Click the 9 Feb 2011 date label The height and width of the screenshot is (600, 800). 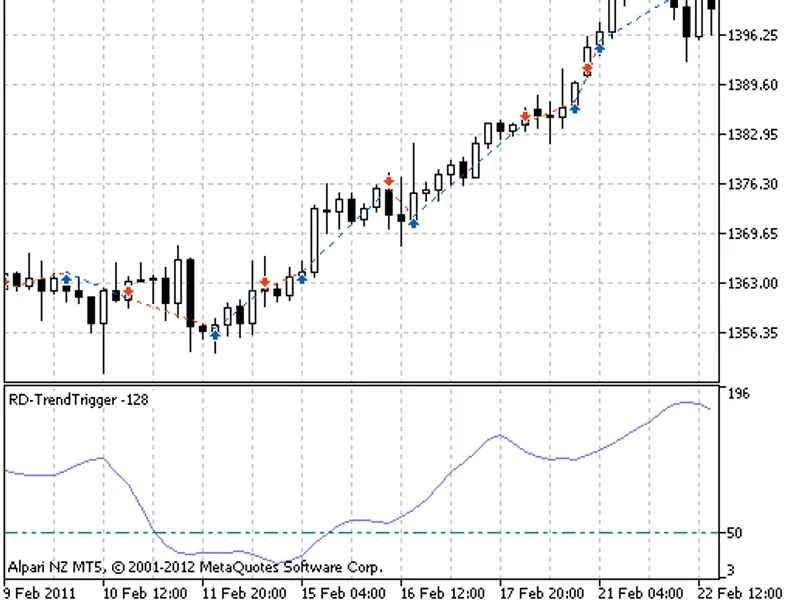(x=39, y=593)
